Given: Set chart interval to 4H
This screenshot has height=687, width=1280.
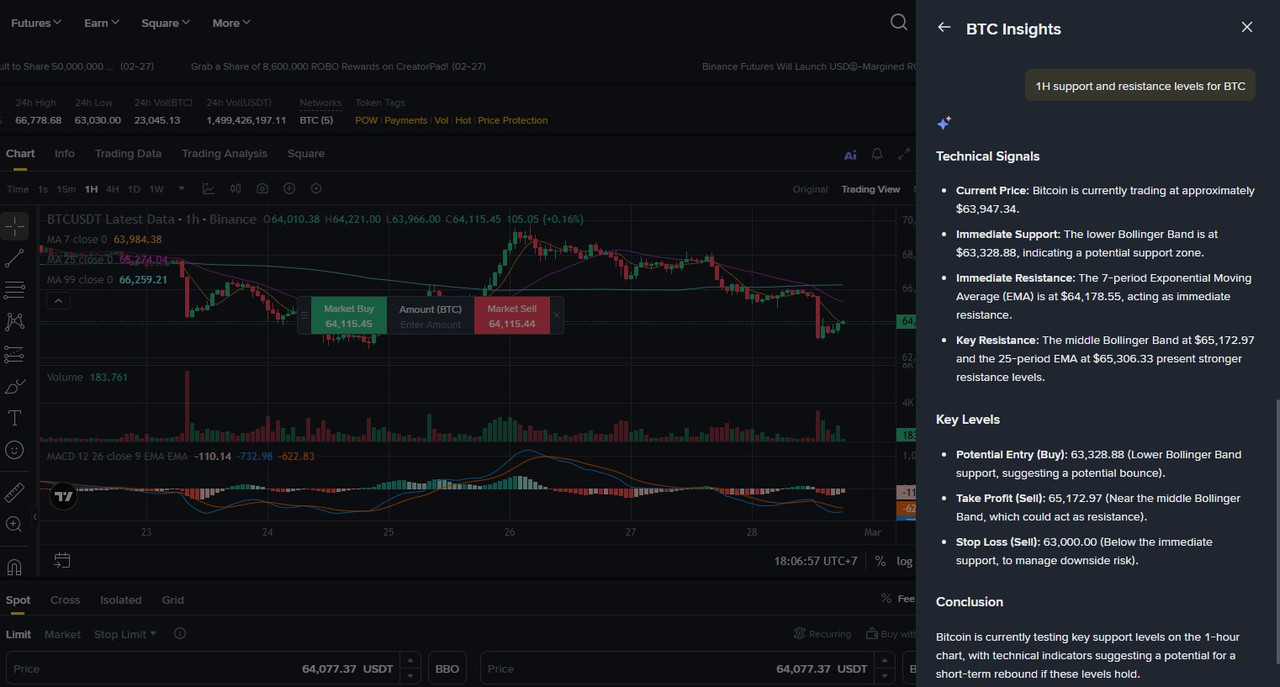Looking at the screenshot, I should click(x=112, y=189).
